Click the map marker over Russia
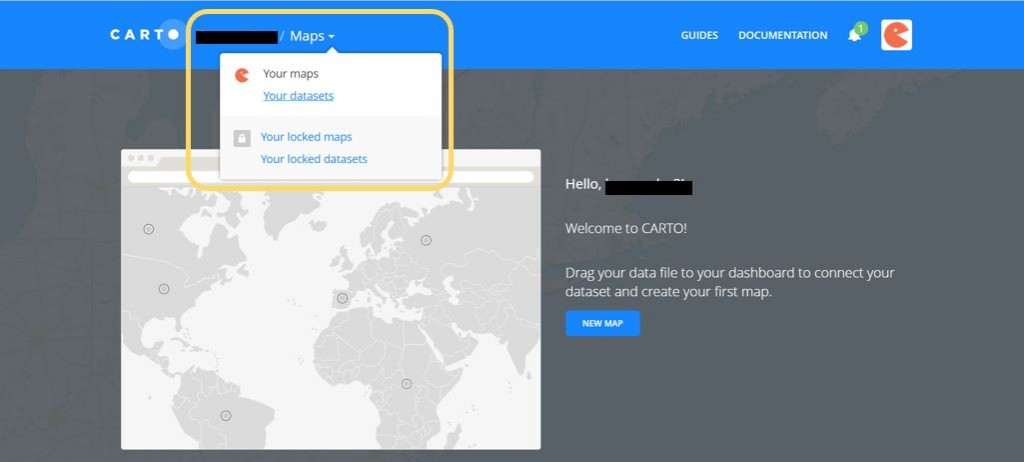 (x=426, y=240)
